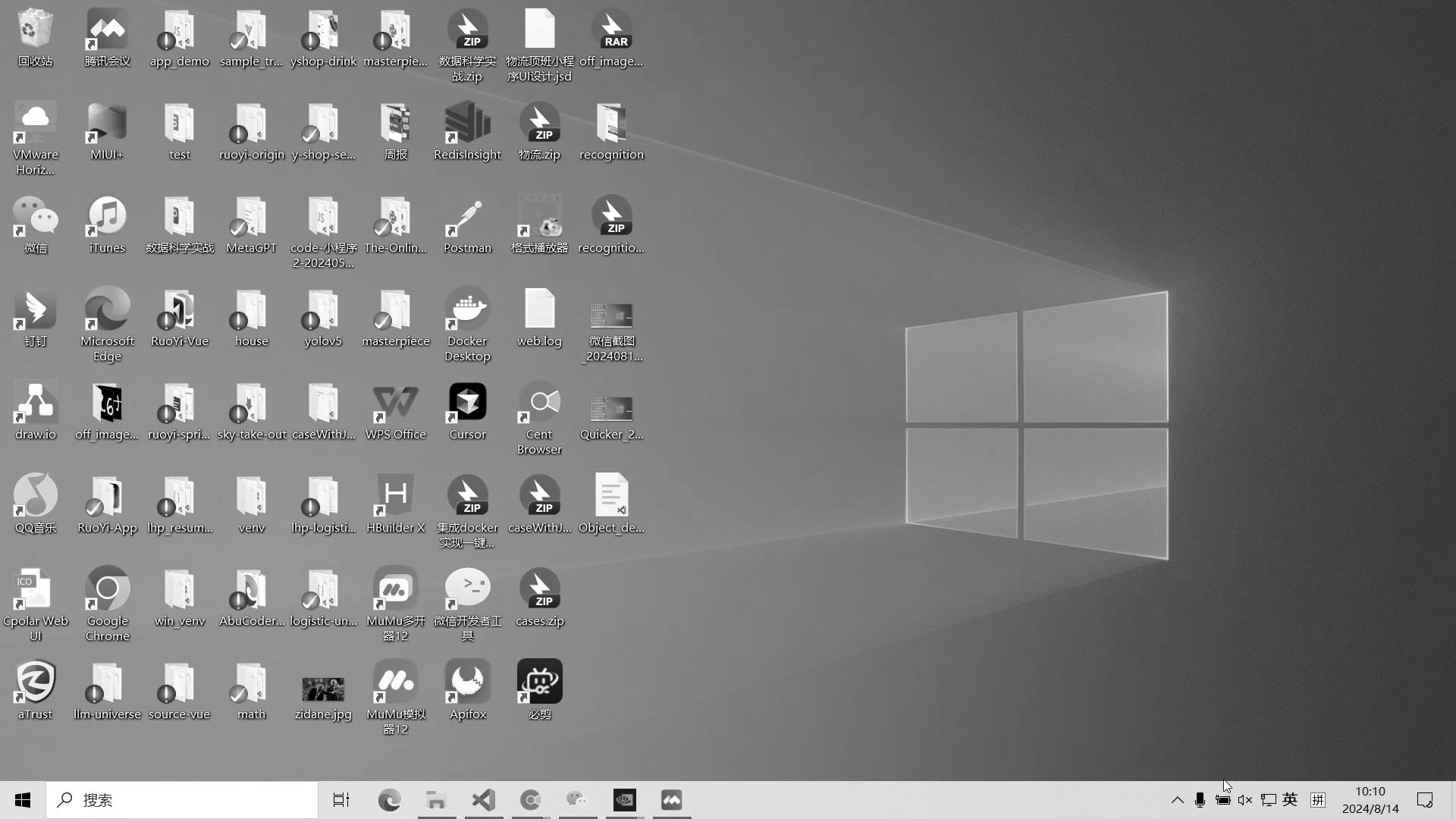Select the 必剪 desktop shortcut
This screenshot has width=1456, height=819.
539,691
